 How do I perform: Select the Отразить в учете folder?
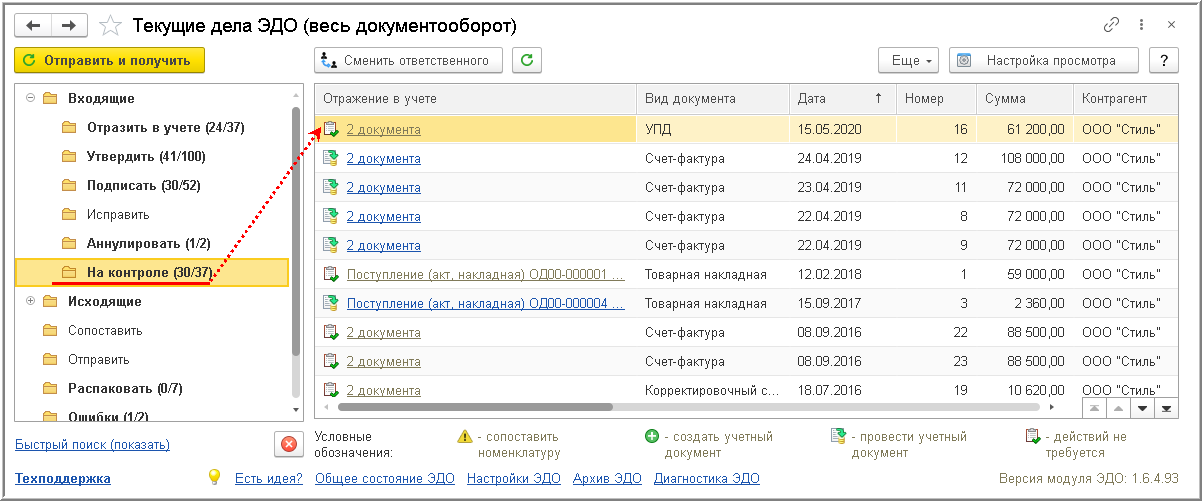tap(165, 128)
